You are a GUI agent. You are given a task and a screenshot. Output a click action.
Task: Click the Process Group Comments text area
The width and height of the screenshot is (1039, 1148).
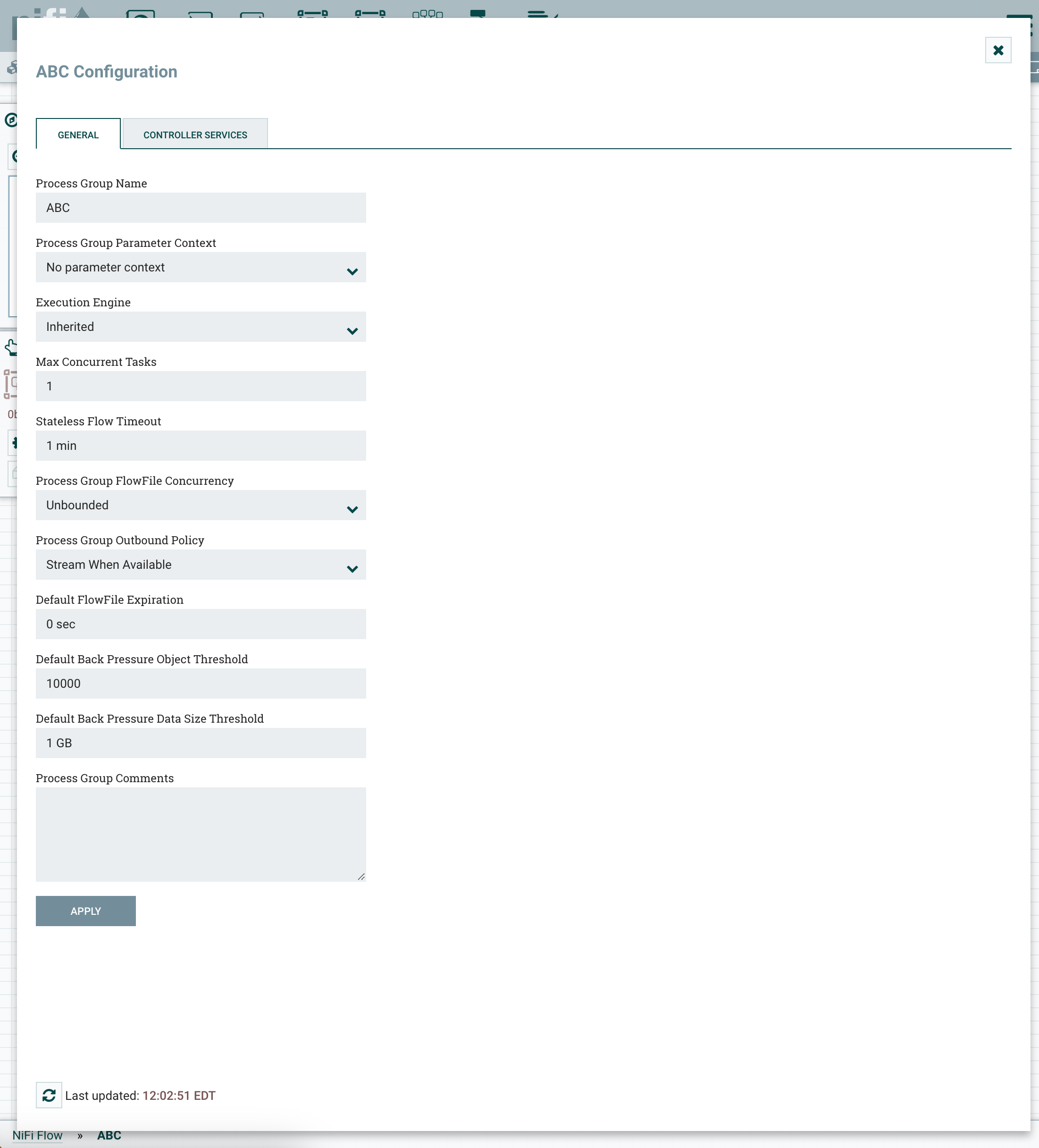click(x=200, y=834)
